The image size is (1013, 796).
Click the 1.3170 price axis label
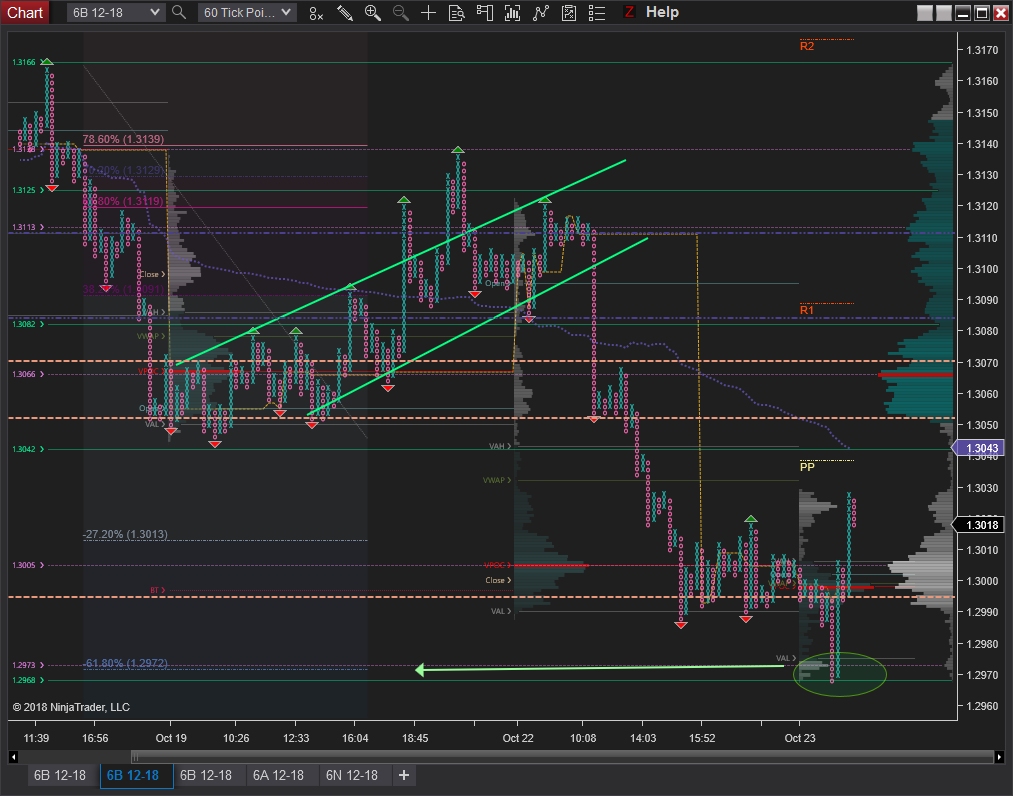pos(982,50)
